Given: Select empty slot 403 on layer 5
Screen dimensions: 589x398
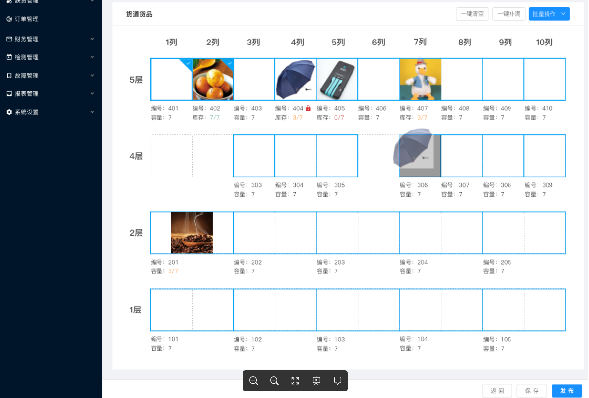Looking at the screenshot, I should click(x=254, y=79).
